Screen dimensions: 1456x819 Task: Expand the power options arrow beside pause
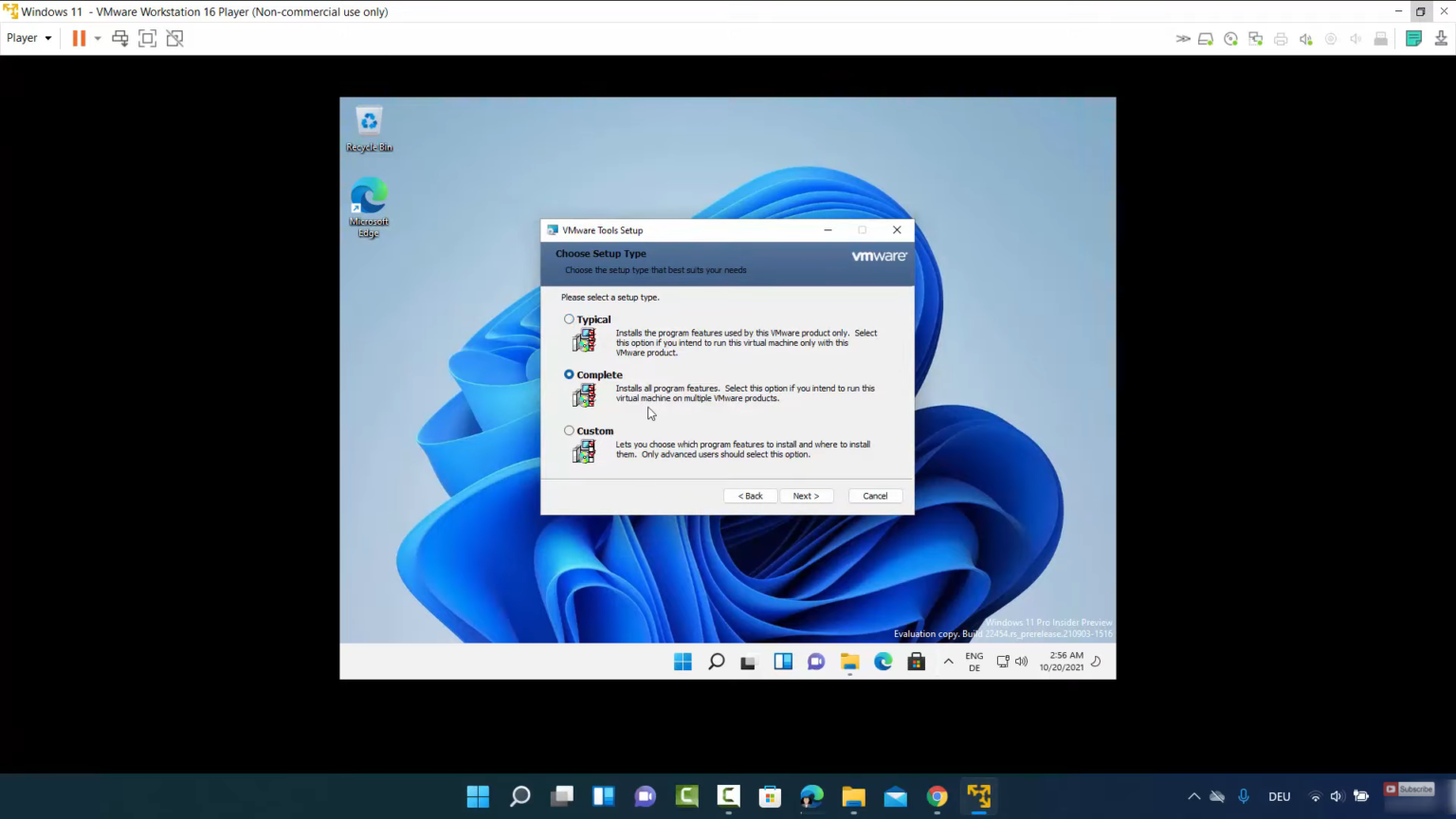[98, 39]
